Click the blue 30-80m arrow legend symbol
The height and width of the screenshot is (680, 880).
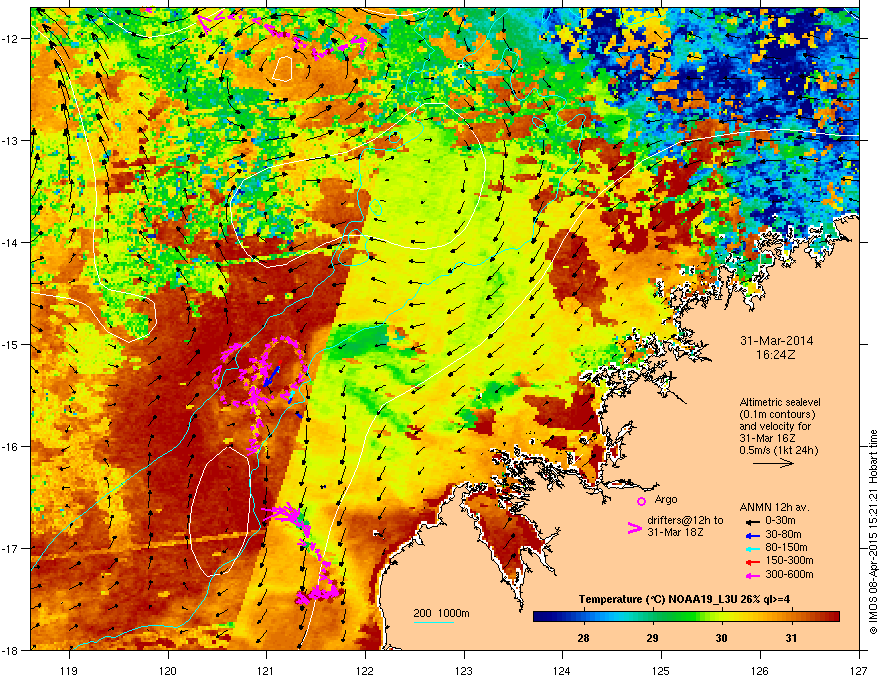click(752, 535)
